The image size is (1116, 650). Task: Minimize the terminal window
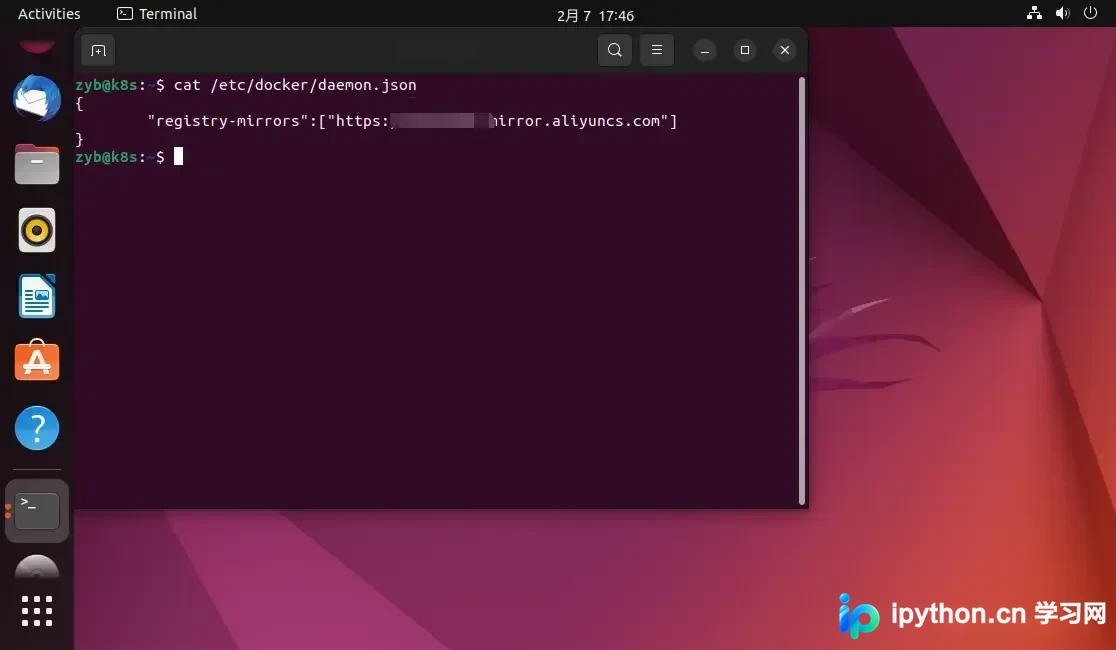(x=705, y=51)
